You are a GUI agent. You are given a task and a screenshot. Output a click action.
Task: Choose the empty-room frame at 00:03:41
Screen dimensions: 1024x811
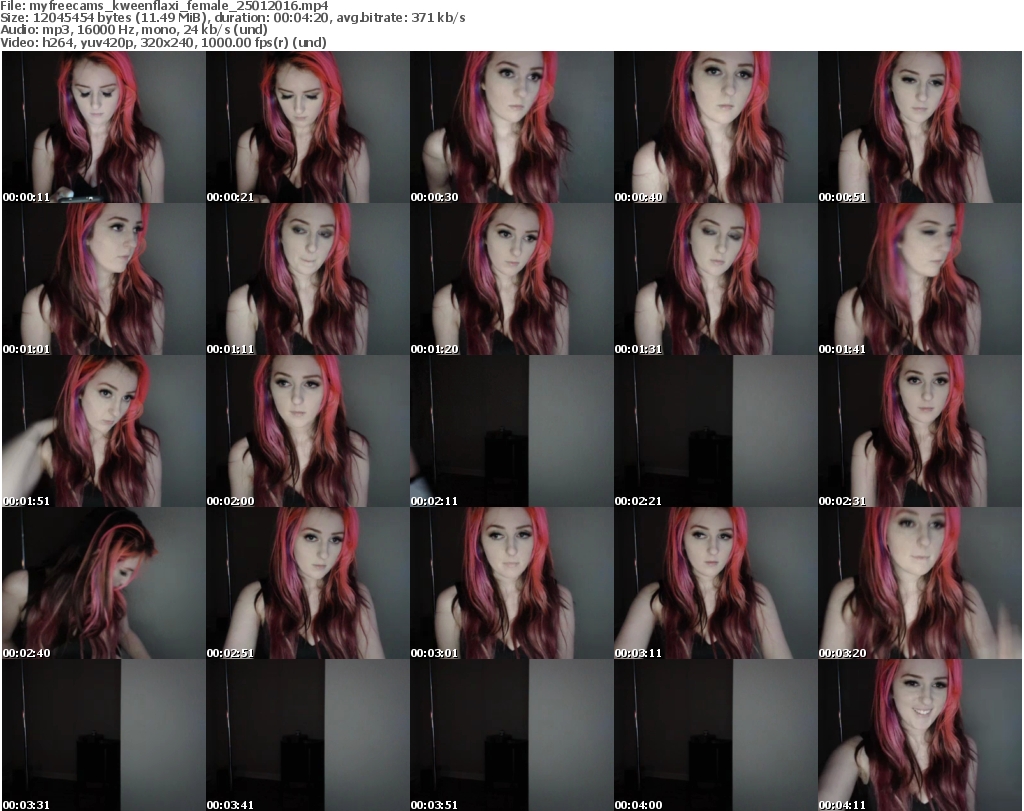308,735
